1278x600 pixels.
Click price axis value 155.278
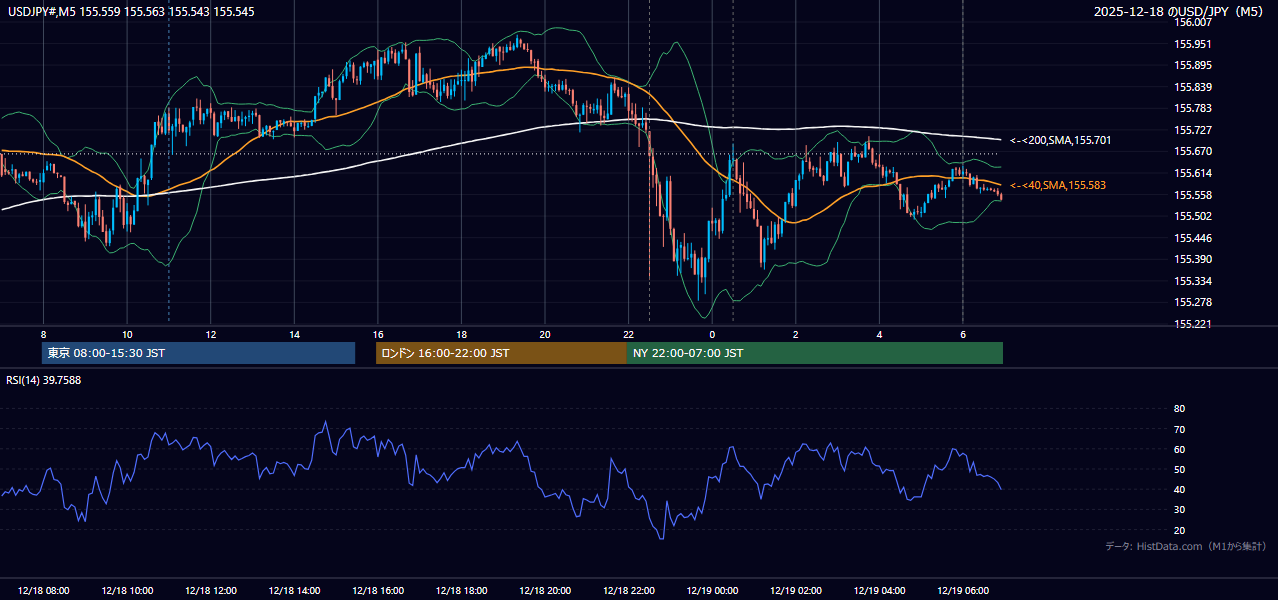1192,302
